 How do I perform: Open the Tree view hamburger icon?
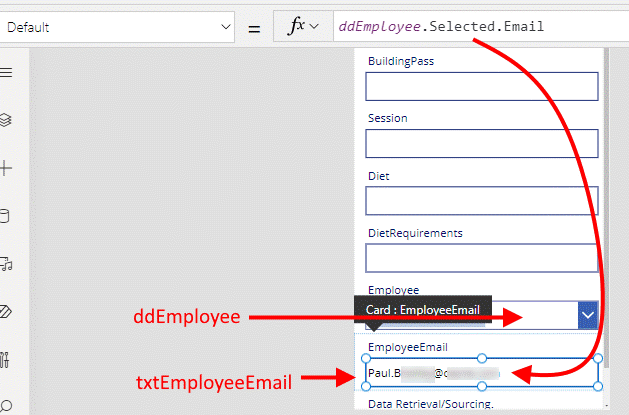pos(6,72)
